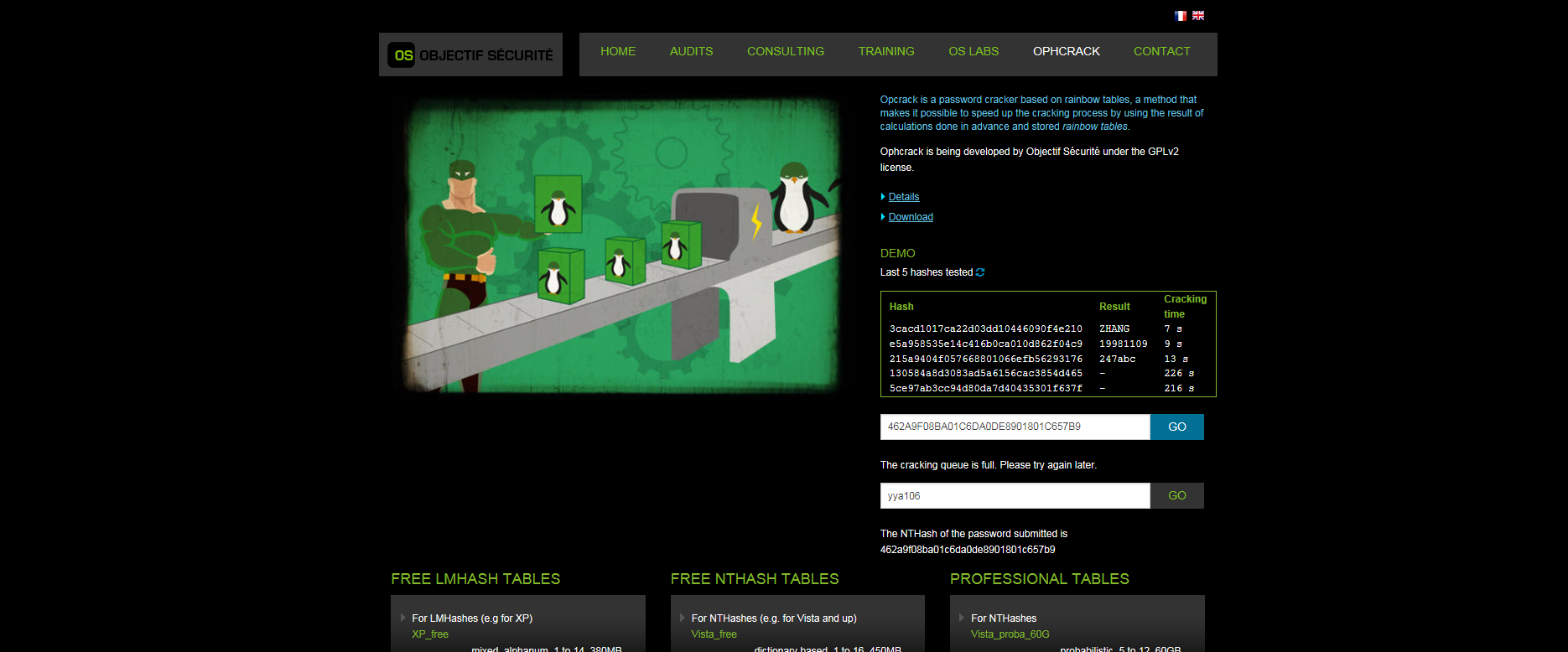Select hash 3cacd1017ca22d03dd10446090f4e210
The image size is (1568, 652).
986,329
